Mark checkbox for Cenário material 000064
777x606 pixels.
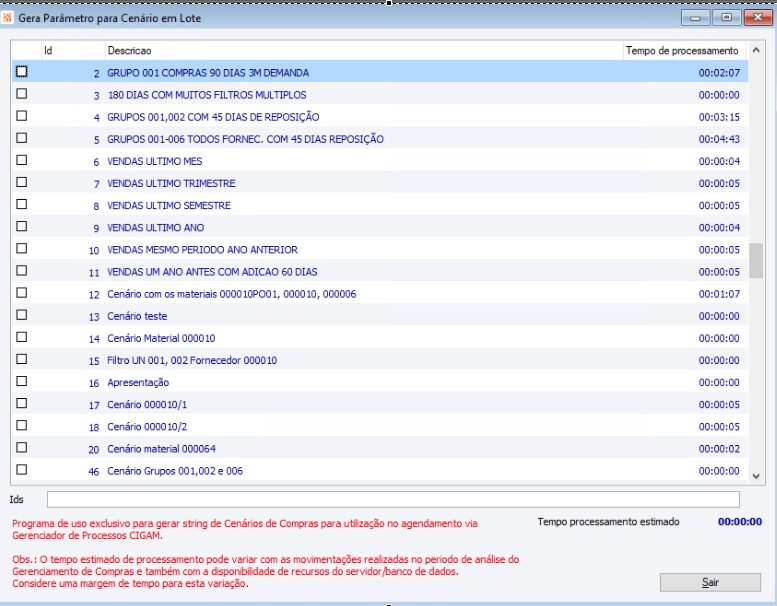[x=21, y=447]
